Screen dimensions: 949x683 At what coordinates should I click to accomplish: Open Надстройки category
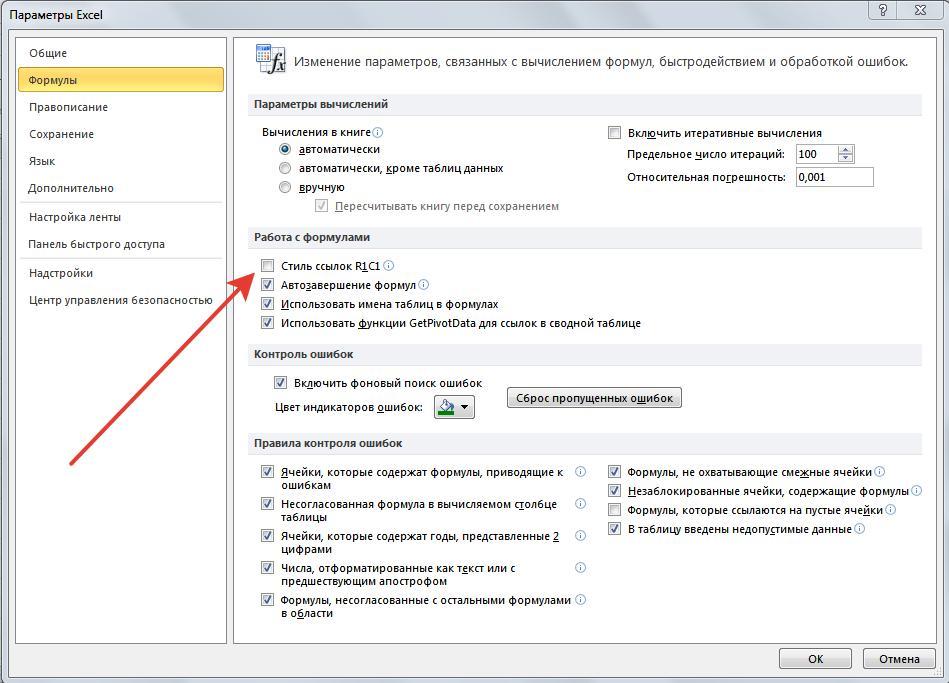point(121,273)
